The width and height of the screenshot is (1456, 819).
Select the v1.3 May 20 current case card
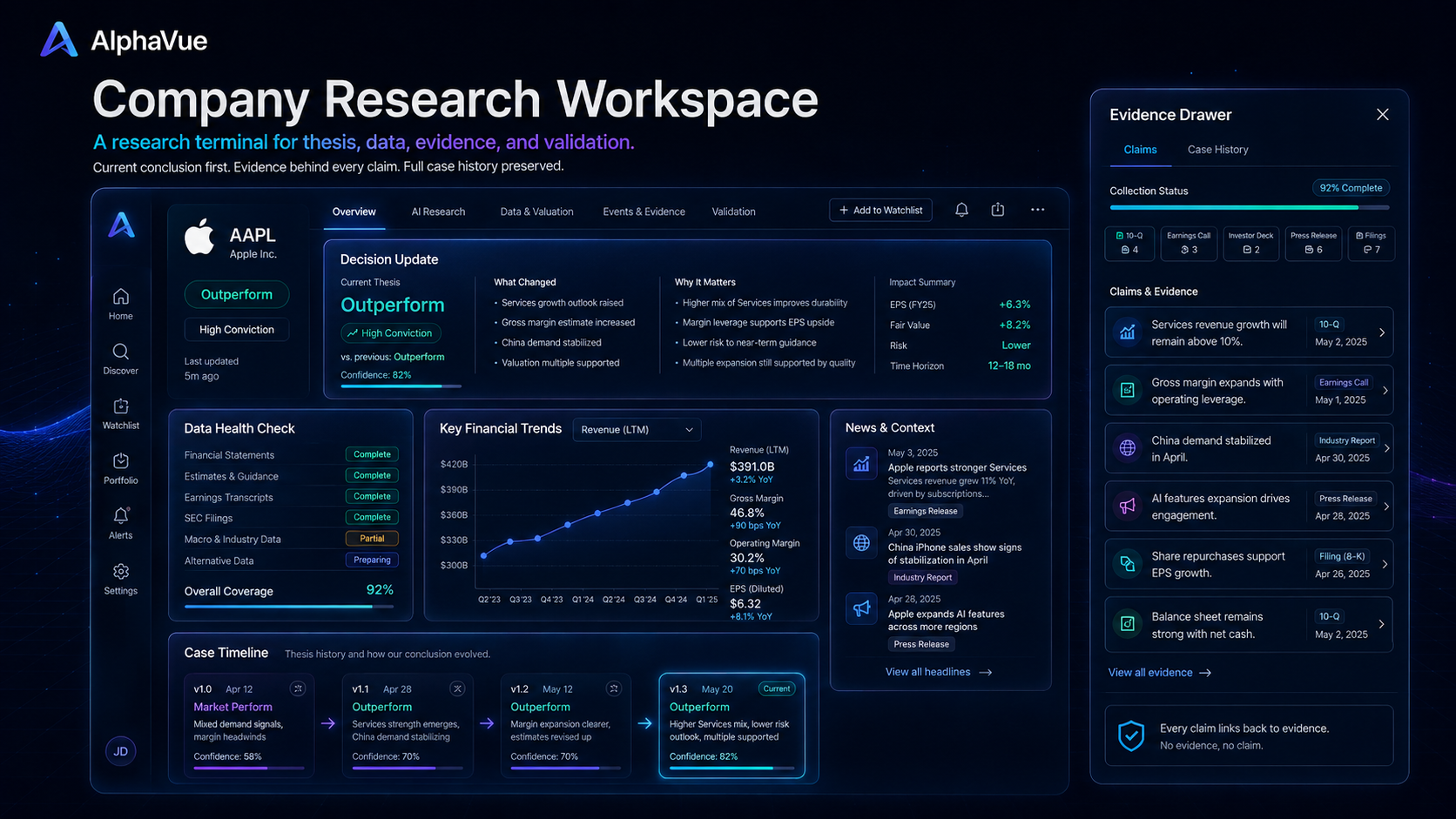(732, 725)
